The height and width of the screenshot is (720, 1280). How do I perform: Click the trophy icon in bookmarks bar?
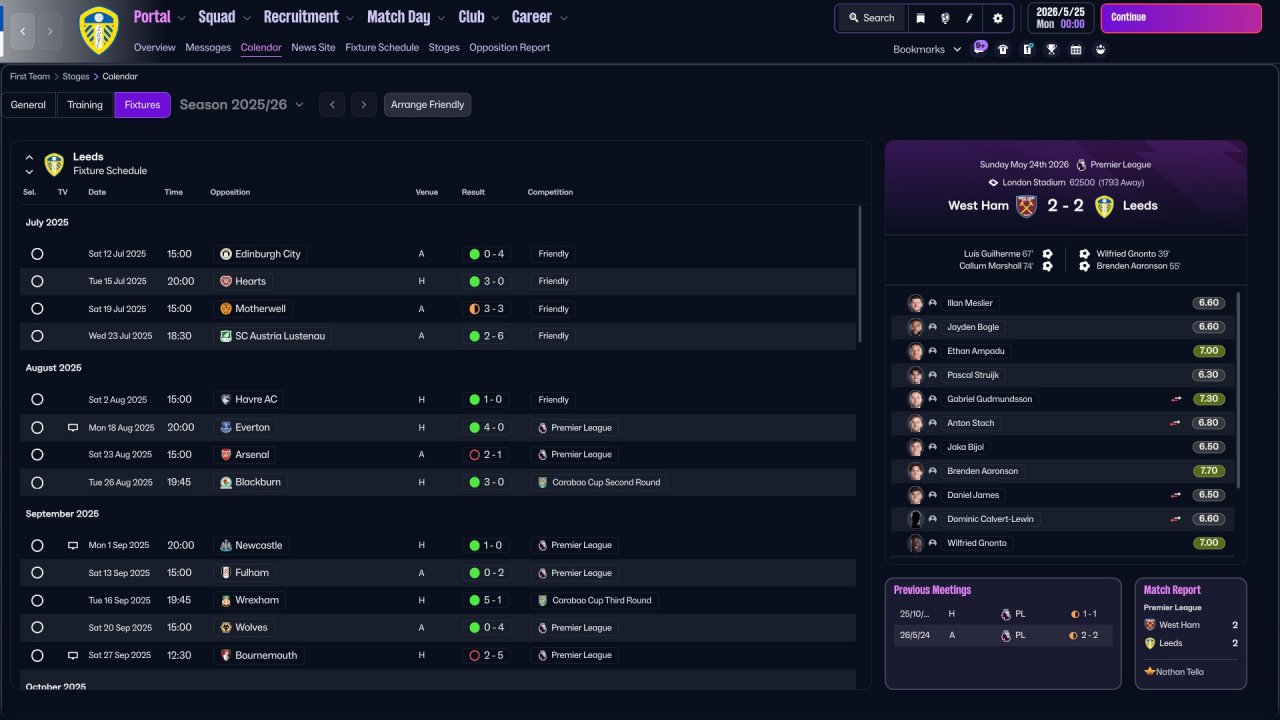1051,49
